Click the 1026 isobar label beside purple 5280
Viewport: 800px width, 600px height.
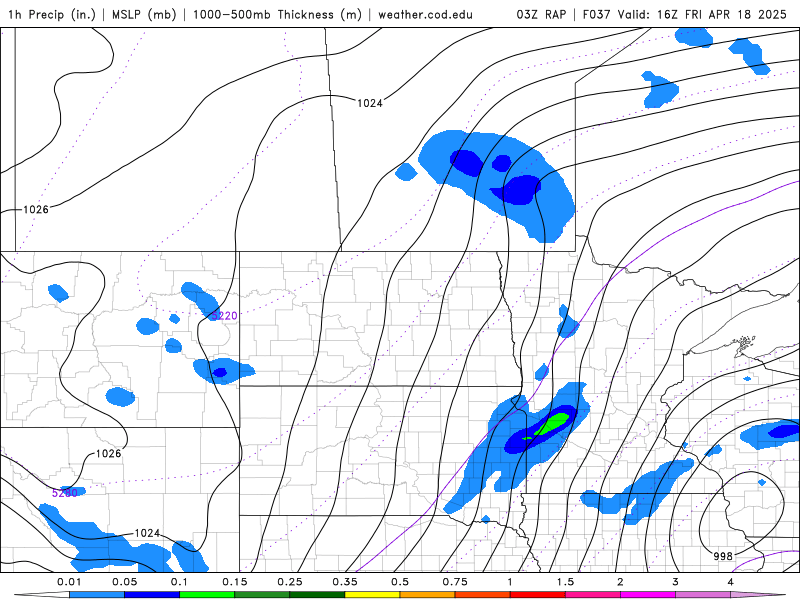(x=108, y=454)
